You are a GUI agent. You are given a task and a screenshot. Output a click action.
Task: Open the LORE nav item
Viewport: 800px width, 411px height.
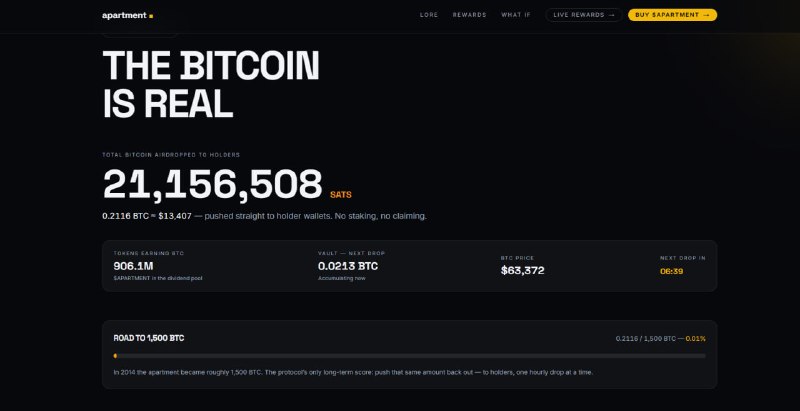[x=429, y=15]
